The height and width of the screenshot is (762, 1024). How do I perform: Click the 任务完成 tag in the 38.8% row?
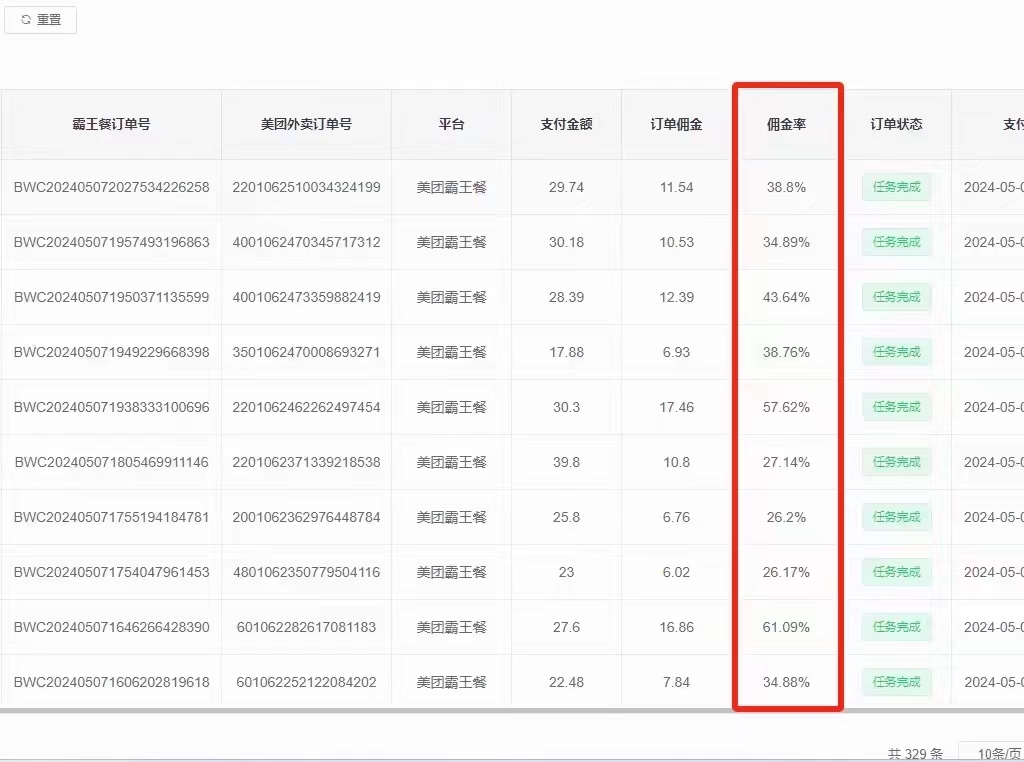click(896, 187)
